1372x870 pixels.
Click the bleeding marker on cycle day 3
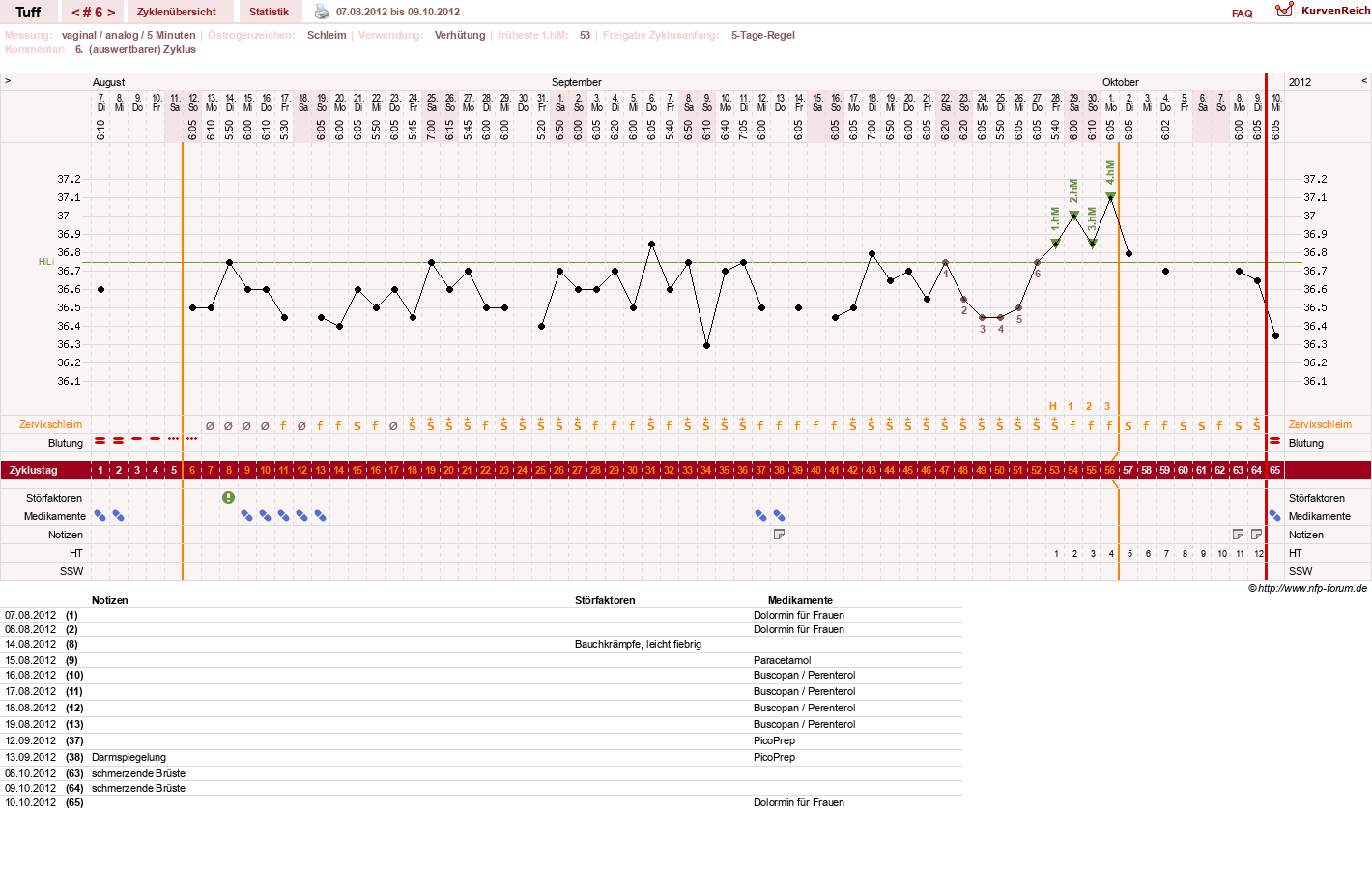tap(136, 439)
